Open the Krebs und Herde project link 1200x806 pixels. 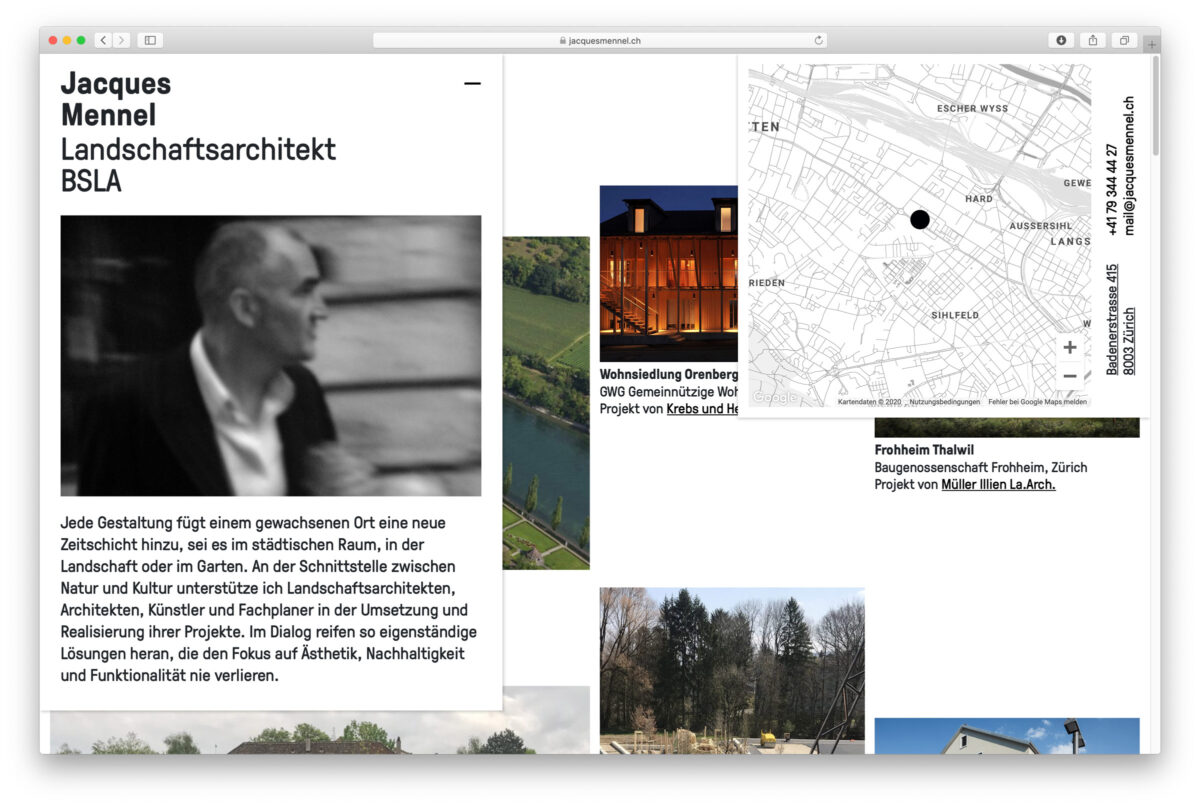click(x=702, y=409)
